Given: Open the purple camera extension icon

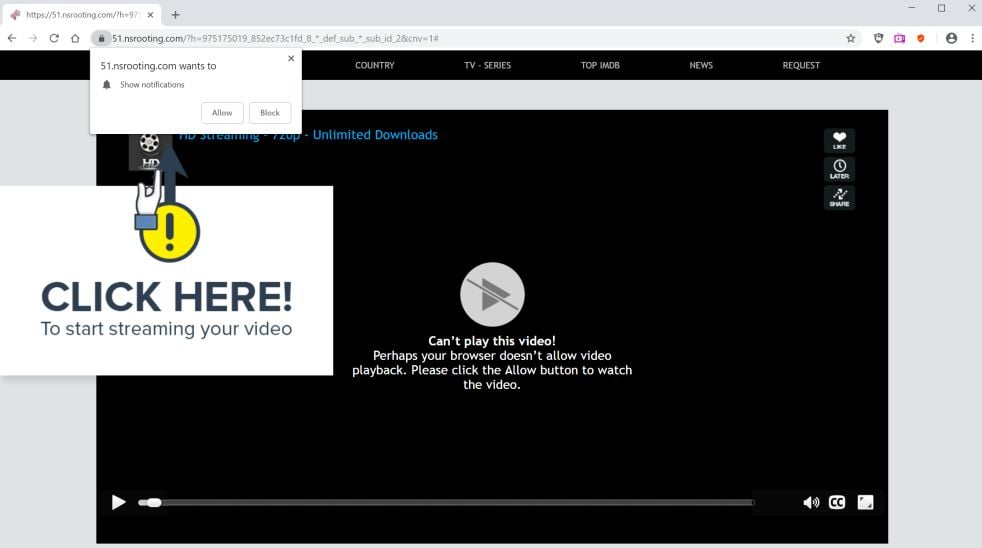Looking at the screenshot, I should coord(899,38).
